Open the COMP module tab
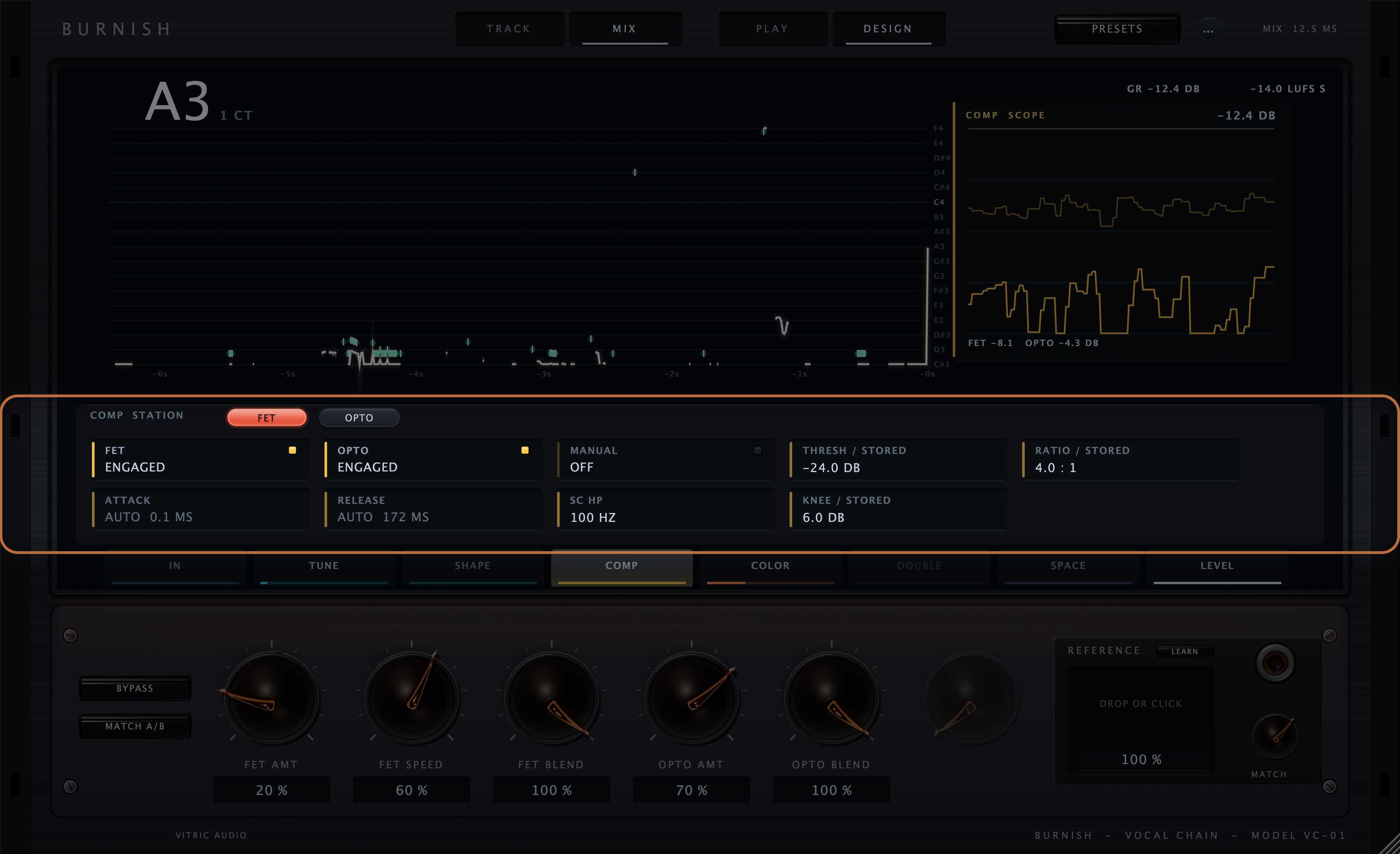 [x=621, y=569]
